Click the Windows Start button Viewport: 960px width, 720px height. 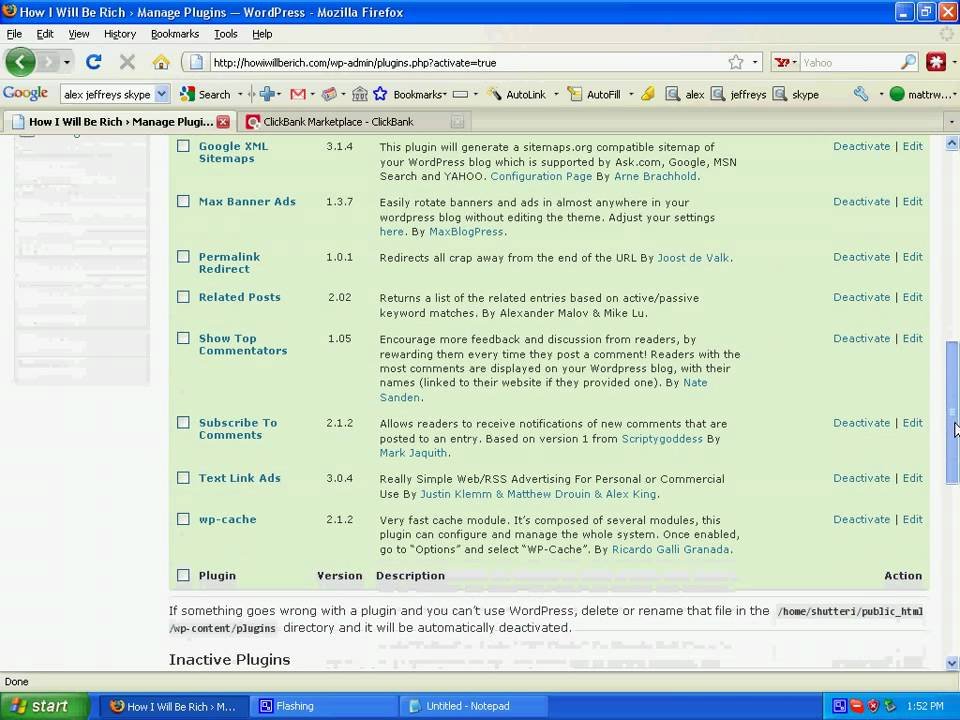(x=40, y=706)
